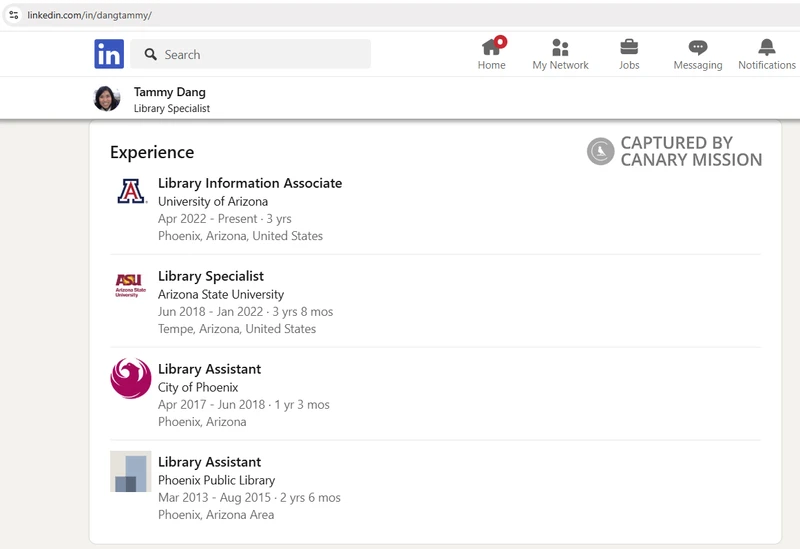Select the text 'Apr 2022 - Present · 3 yrs'
Screen dimensions: 800x549
[x=224, y=219]
